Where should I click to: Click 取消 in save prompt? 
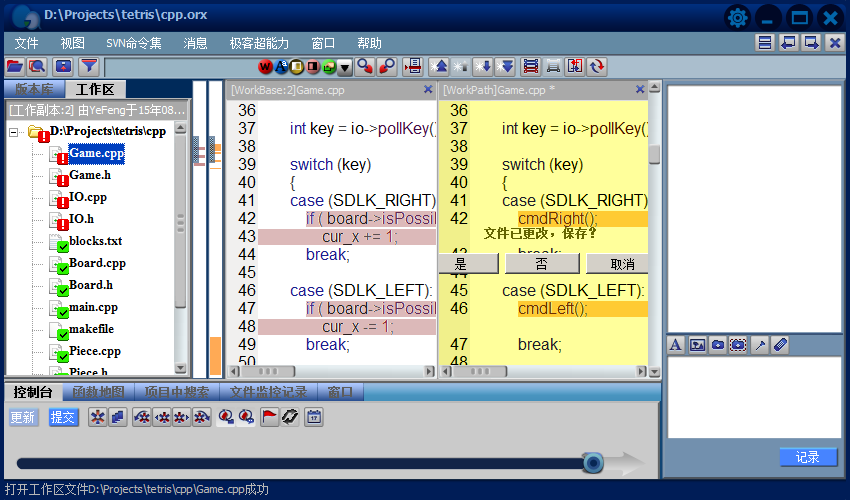pyautogui.click(x=617, y=264)
